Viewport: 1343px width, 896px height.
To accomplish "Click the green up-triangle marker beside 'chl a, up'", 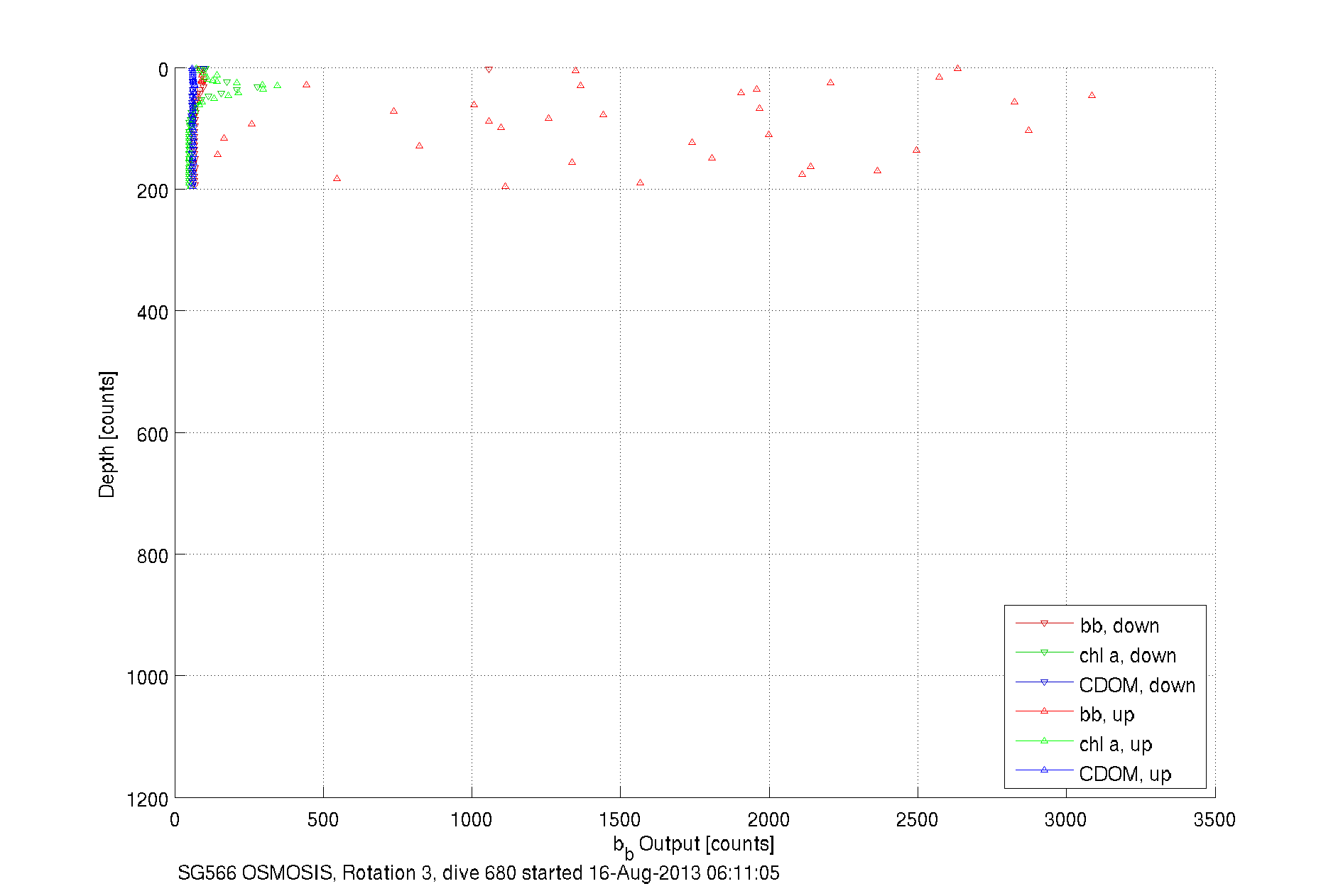I will click(x=1044, y=741).
